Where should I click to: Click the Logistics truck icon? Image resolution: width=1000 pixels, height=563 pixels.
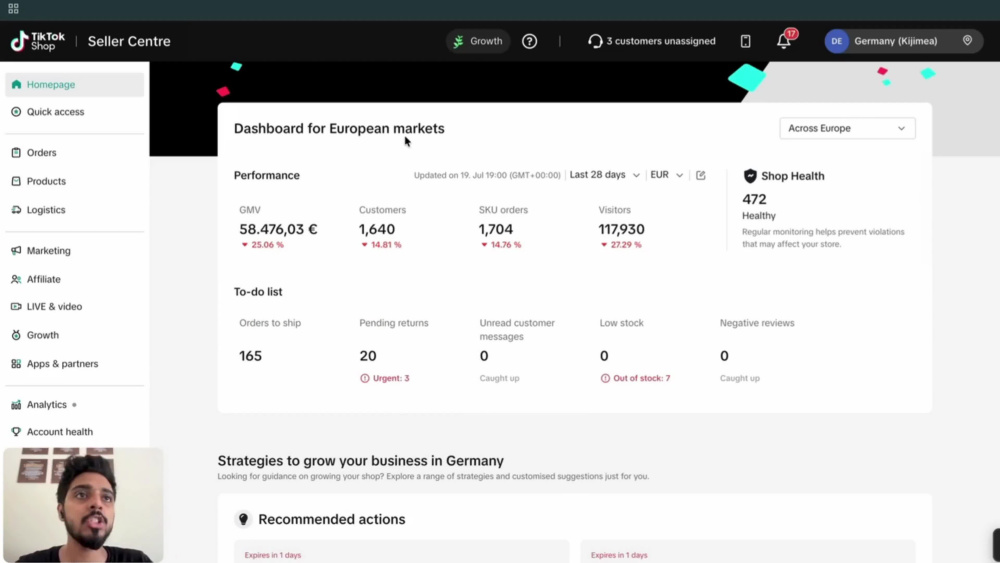tap(16, 210)
